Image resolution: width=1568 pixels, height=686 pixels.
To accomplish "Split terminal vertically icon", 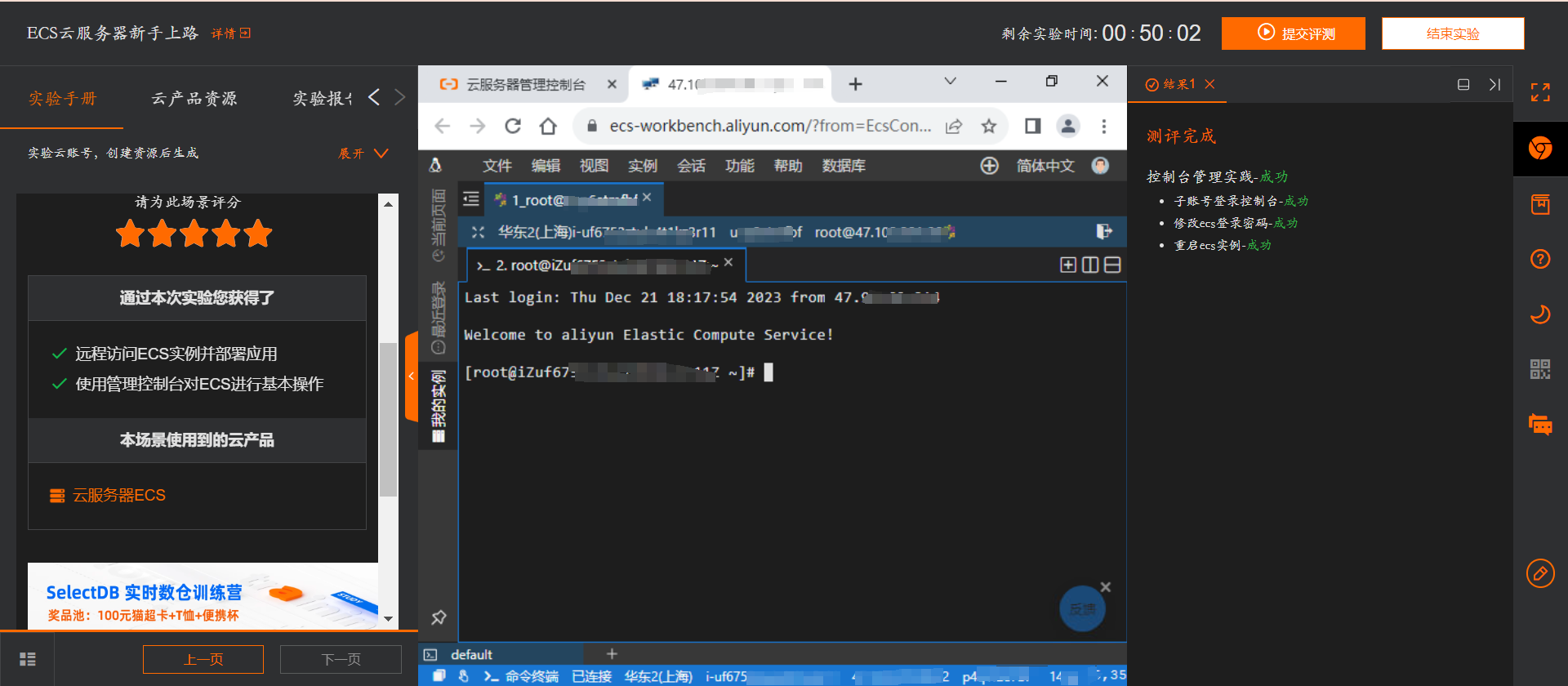I will click(1090, 265).
